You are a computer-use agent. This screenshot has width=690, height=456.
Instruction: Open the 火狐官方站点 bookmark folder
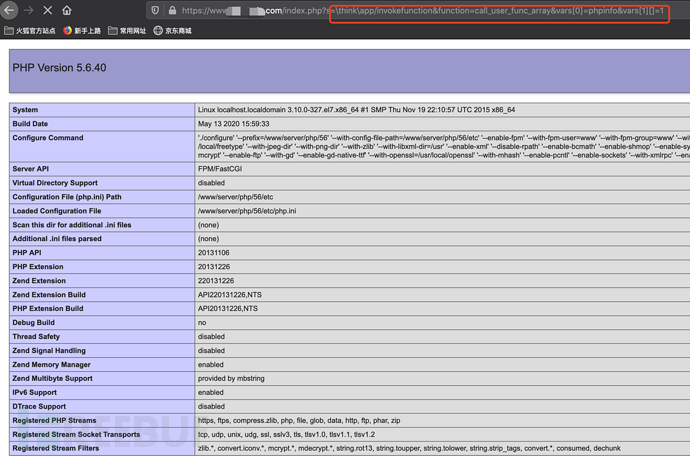pyautogui.click(x=30, y=31)
